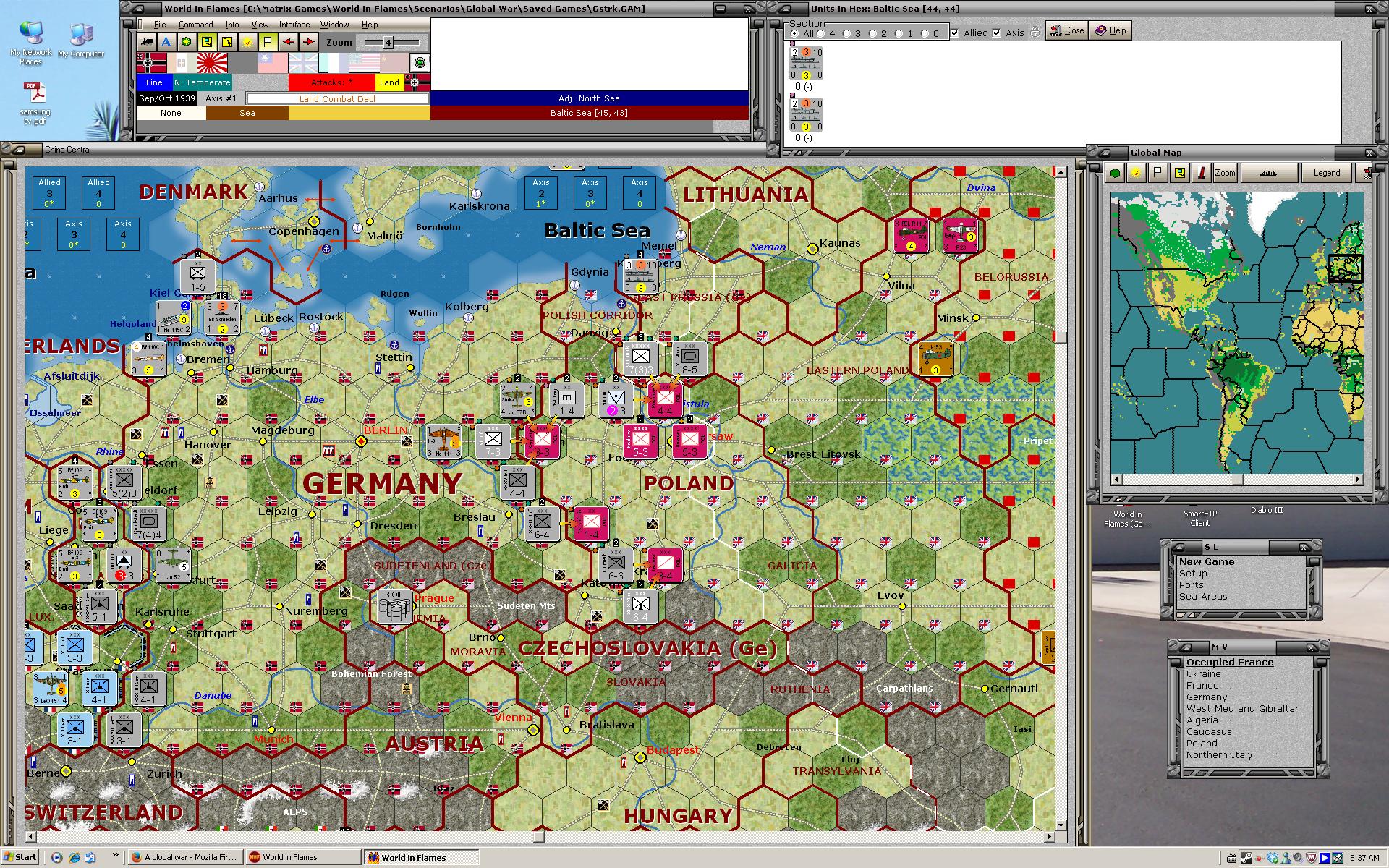Toggle the white flag icon in main toolbar

point(268,42)
